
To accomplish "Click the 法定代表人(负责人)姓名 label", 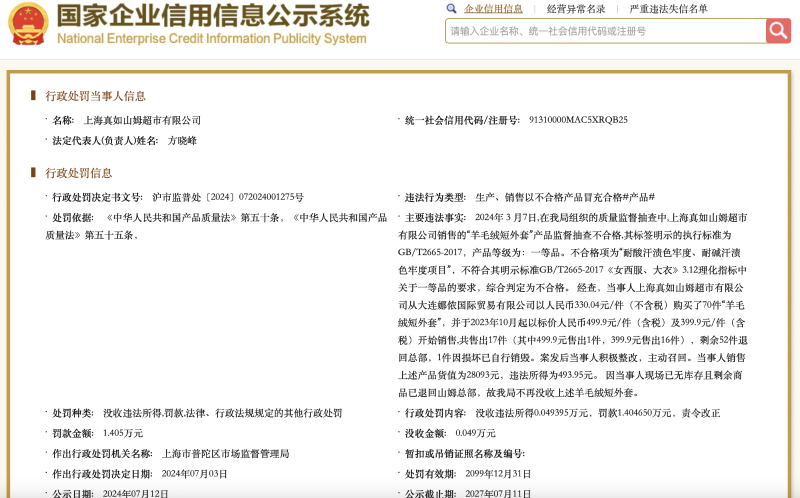I will click(106, 141).
